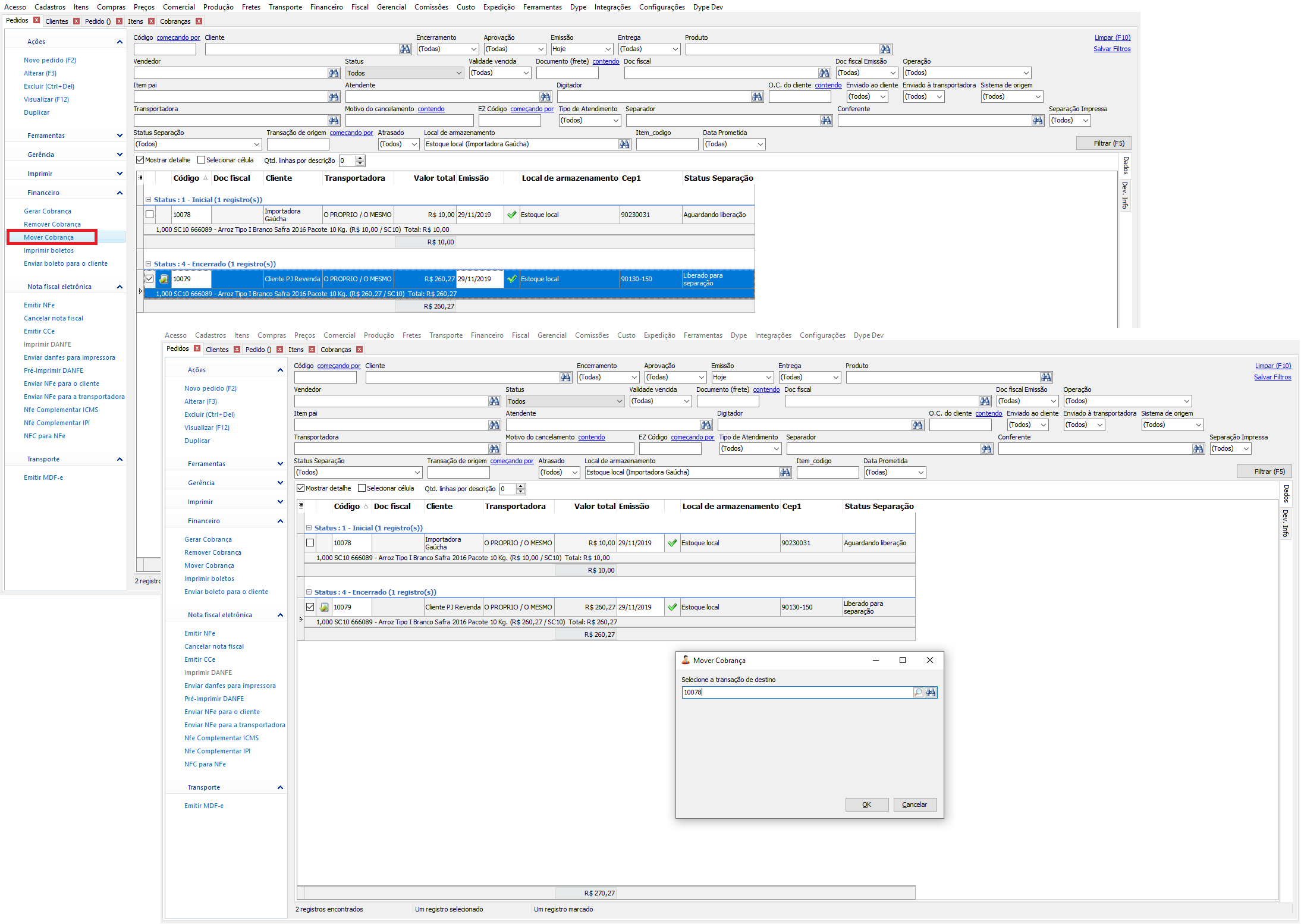Open Produto search binoculars in upper window
The image size is (1301, 924).
coord(885,49)
